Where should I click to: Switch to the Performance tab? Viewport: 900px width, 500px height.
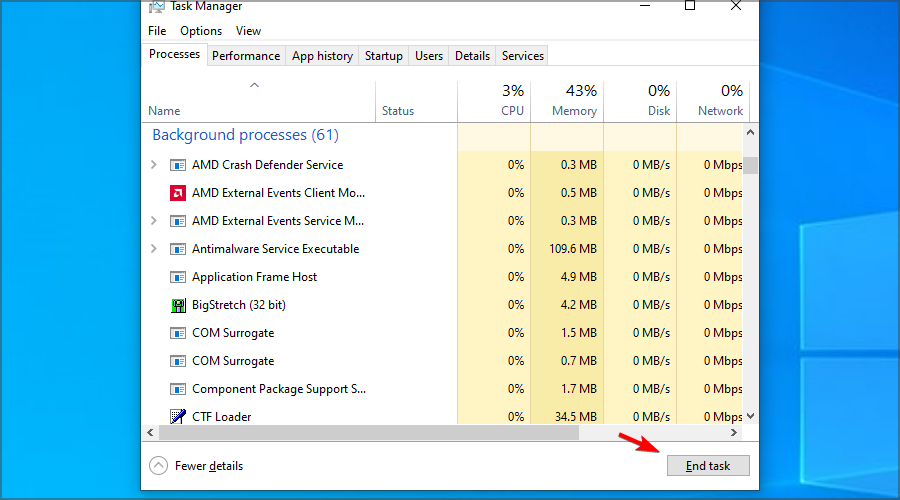246,56
